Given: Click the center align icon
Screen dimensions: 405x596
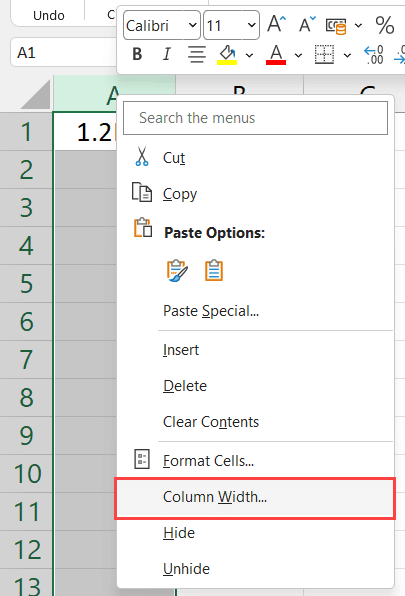Looking at the screenshot, I should 197,54.
